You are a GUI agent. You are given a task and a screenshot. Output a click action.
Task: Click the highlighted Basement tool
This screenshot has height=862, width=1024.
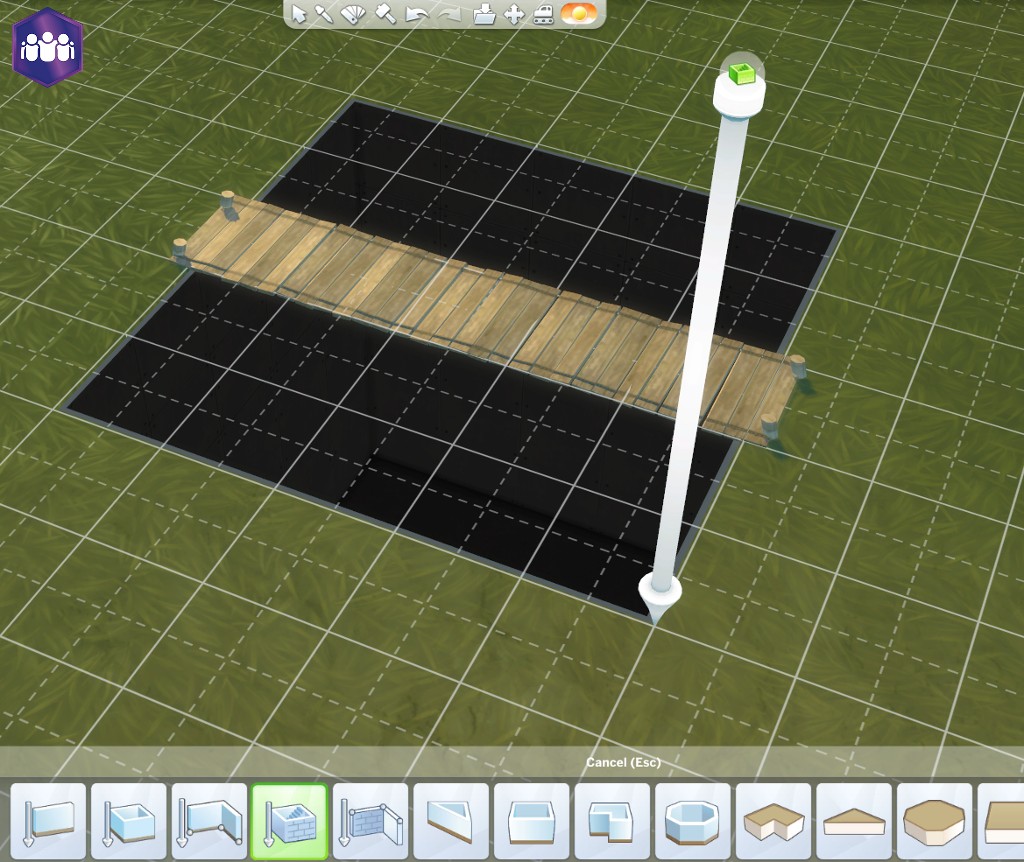pyautogui.click(x=290, y=822)
